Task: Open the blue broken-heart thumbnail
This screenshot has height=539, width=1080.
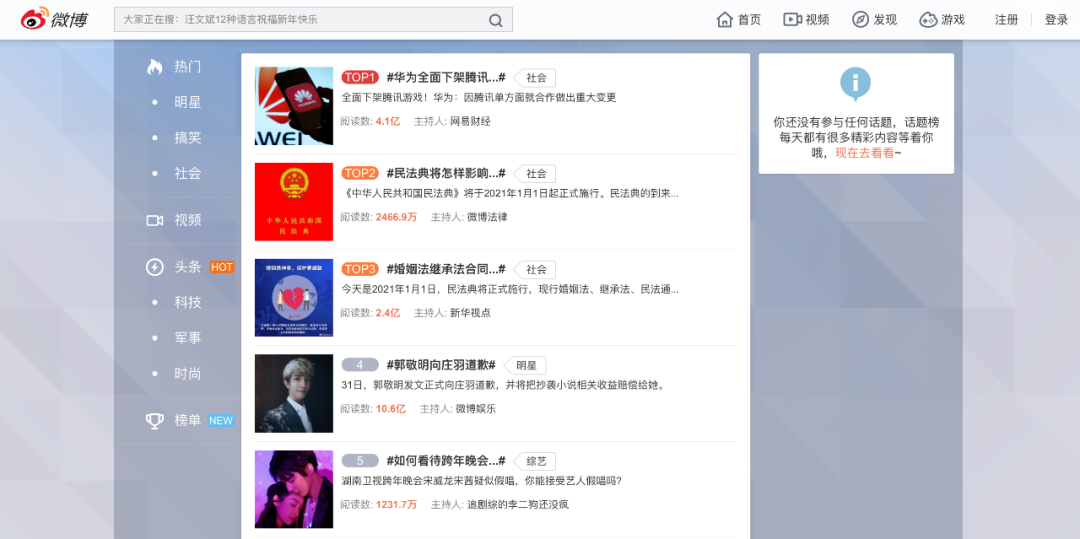Action: click(293, 297)
